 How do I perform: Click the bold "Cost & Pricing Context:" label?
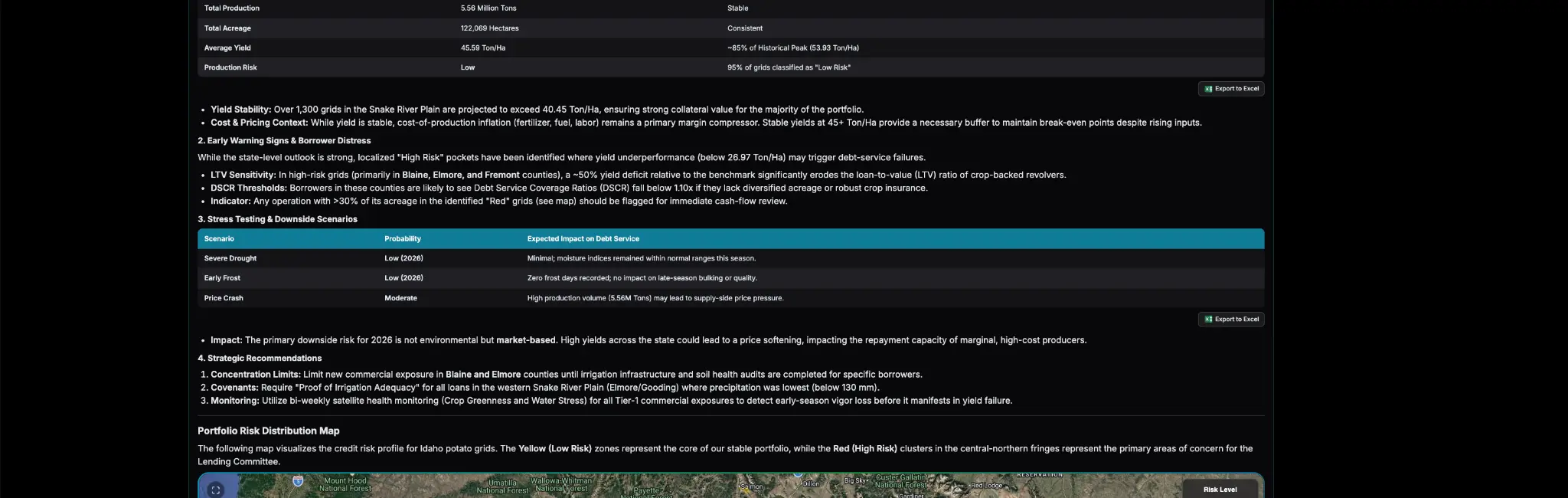click(260, 123)
